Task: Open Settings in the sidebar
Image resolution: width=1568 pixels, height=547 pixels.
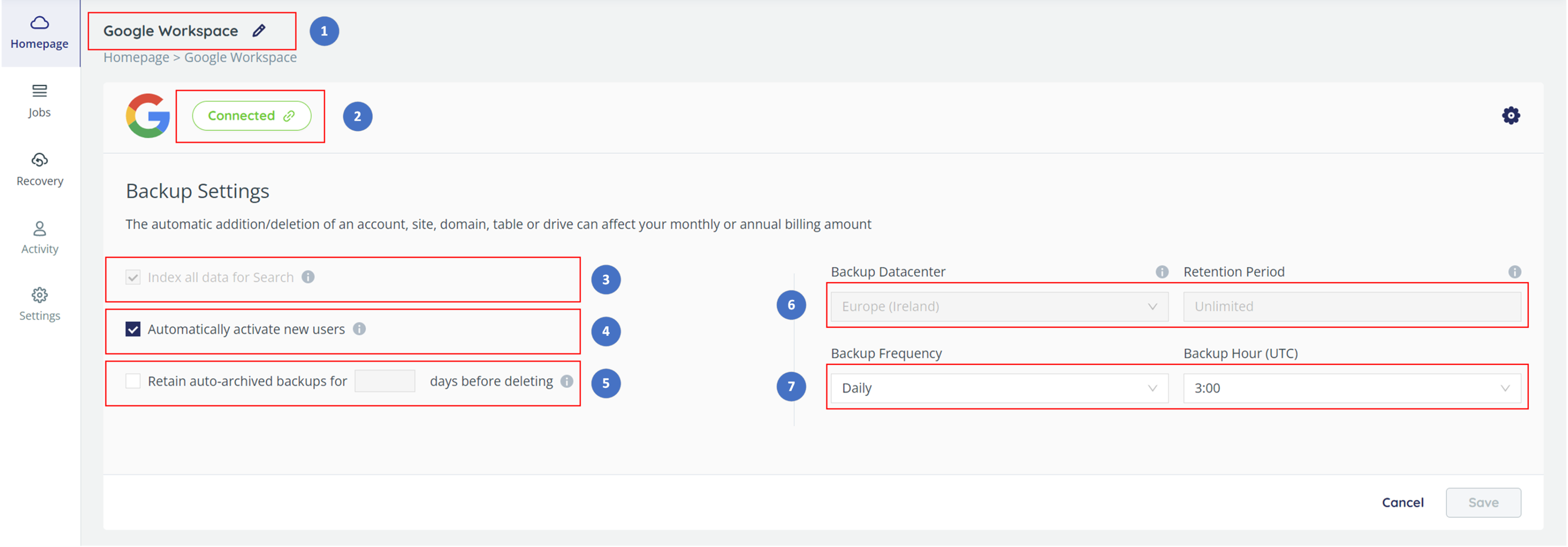Action: coord(40,304)
